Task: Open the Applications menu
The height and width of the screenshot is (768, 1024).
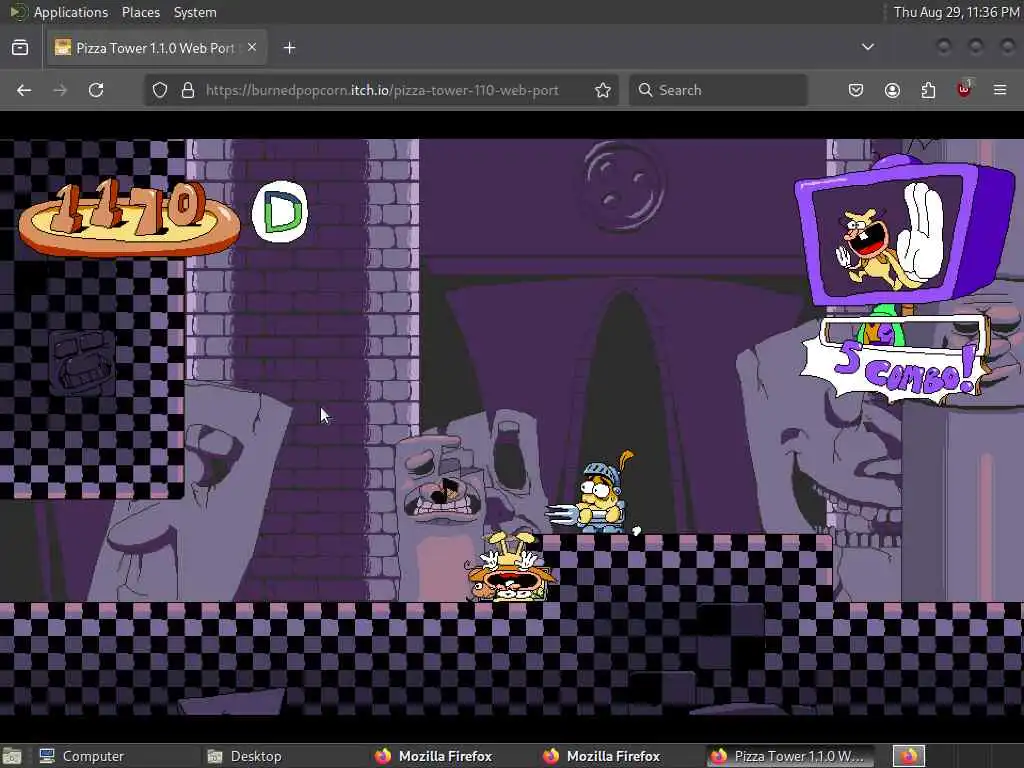Action: tap(71, 12)
